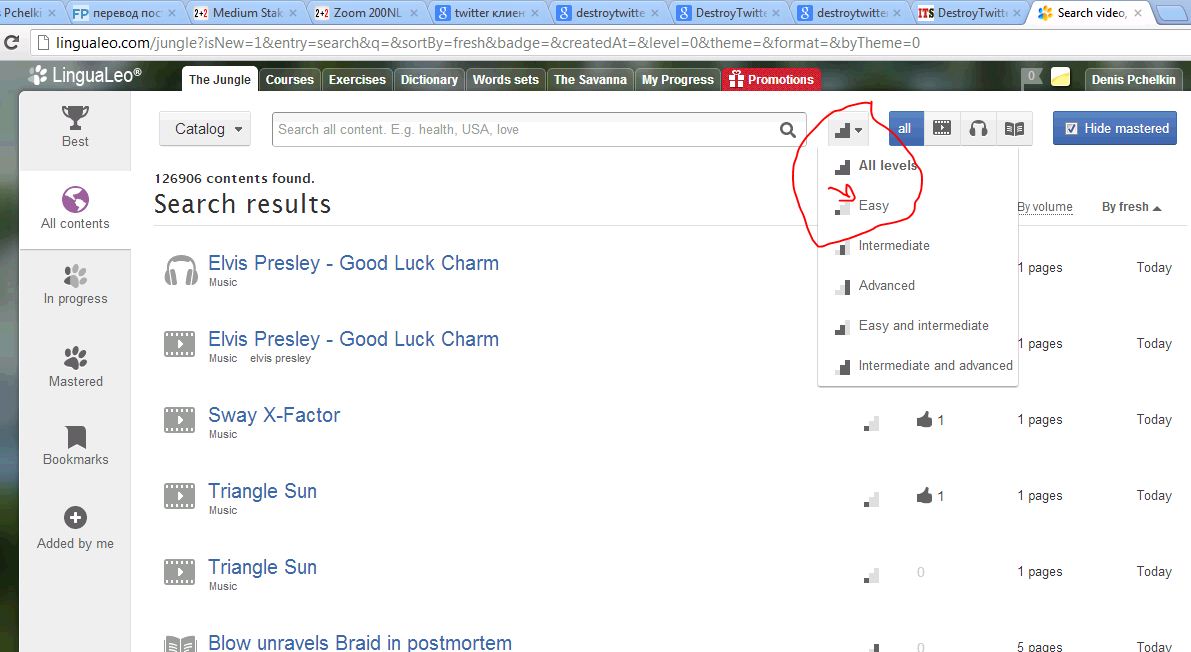Switch to Exercises tab
Screen dimensions: 1191x652
pyautogui.click(x=357, y=79)
